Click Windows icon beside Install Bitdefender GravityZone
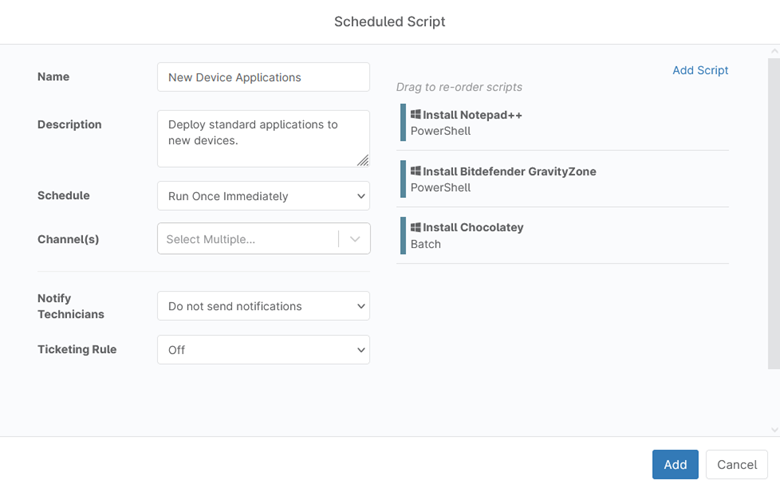 416,171
